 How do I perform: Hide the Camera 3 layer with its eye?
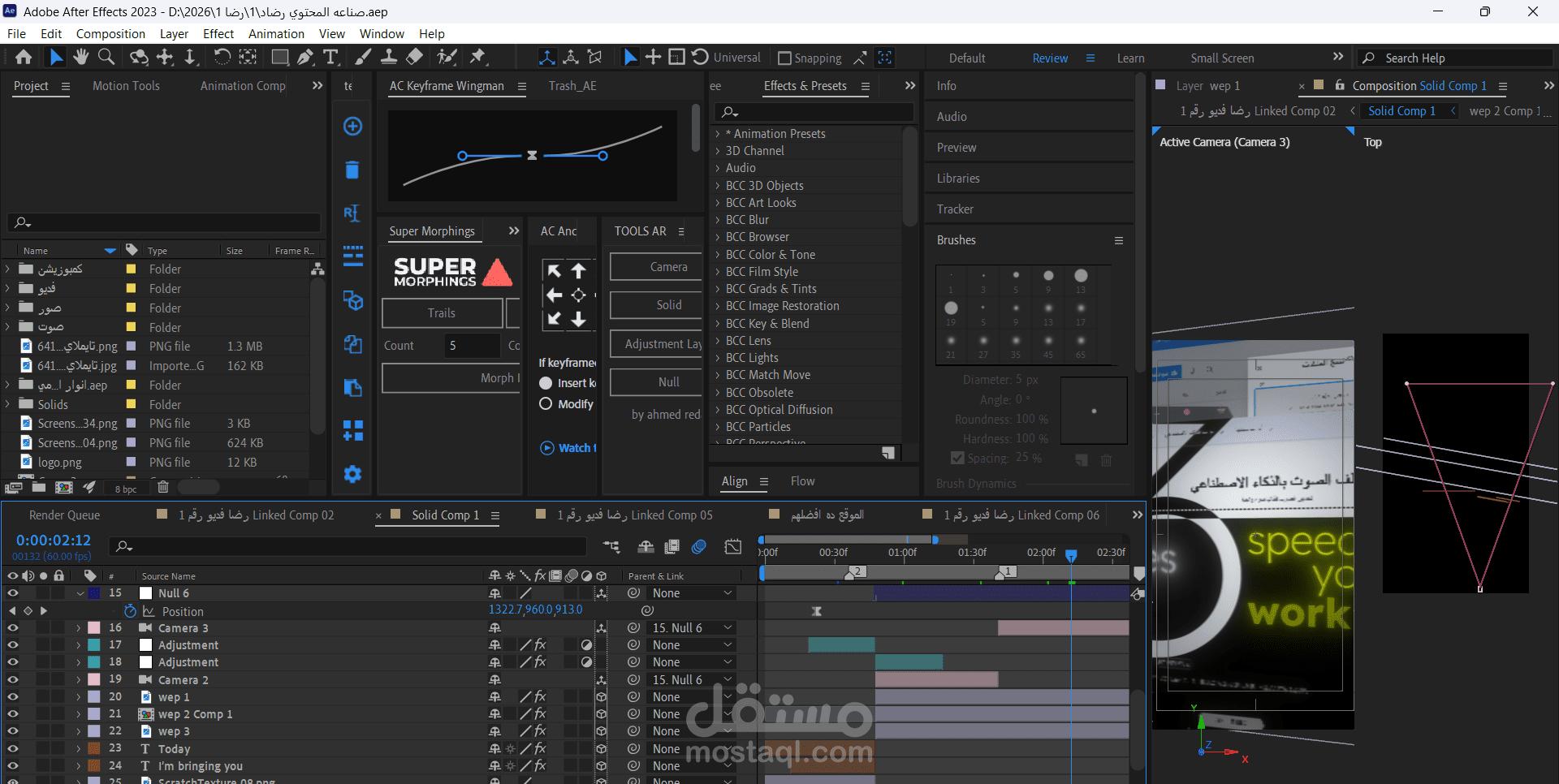coord(12,628)
